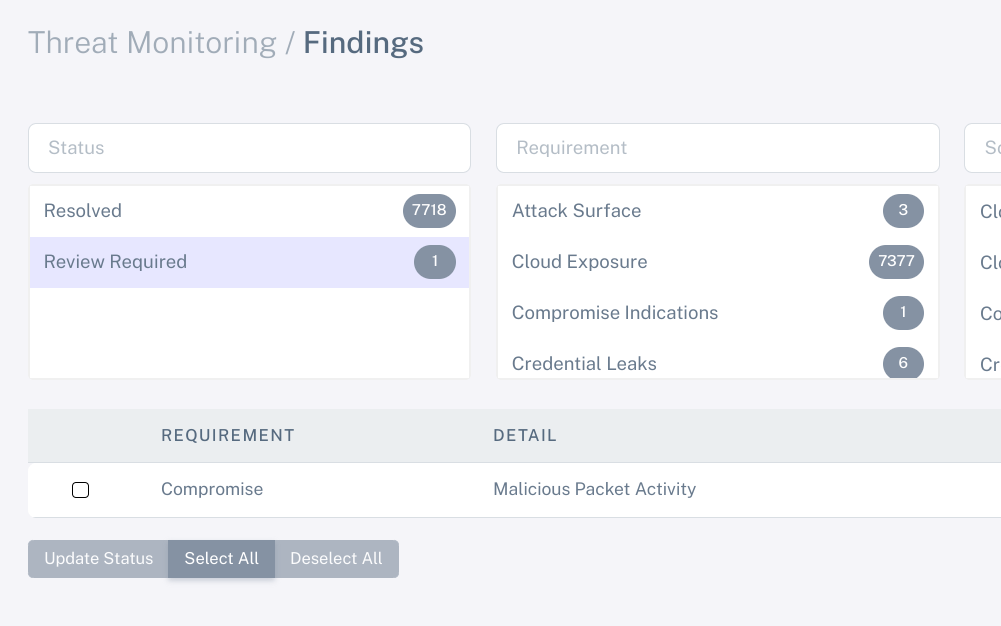This screenshot has width=1001, height=626.
Task: Filter by Compromise Indications requirement
Action: tap(718, 313)
